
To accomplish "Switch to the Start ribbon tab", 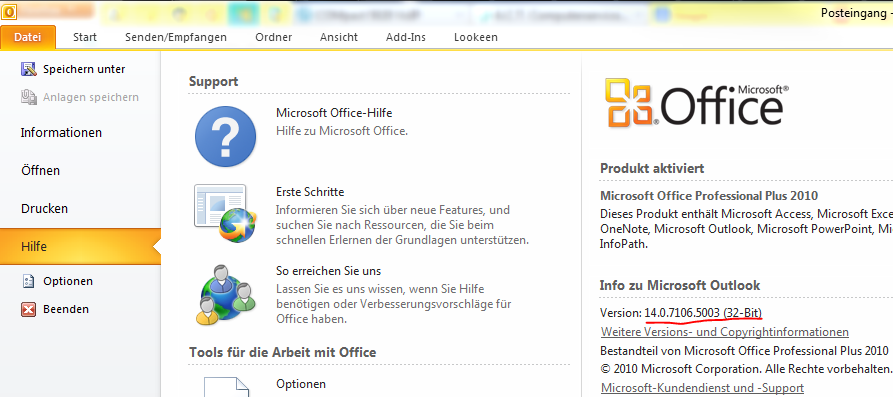I will pos(85,38).
